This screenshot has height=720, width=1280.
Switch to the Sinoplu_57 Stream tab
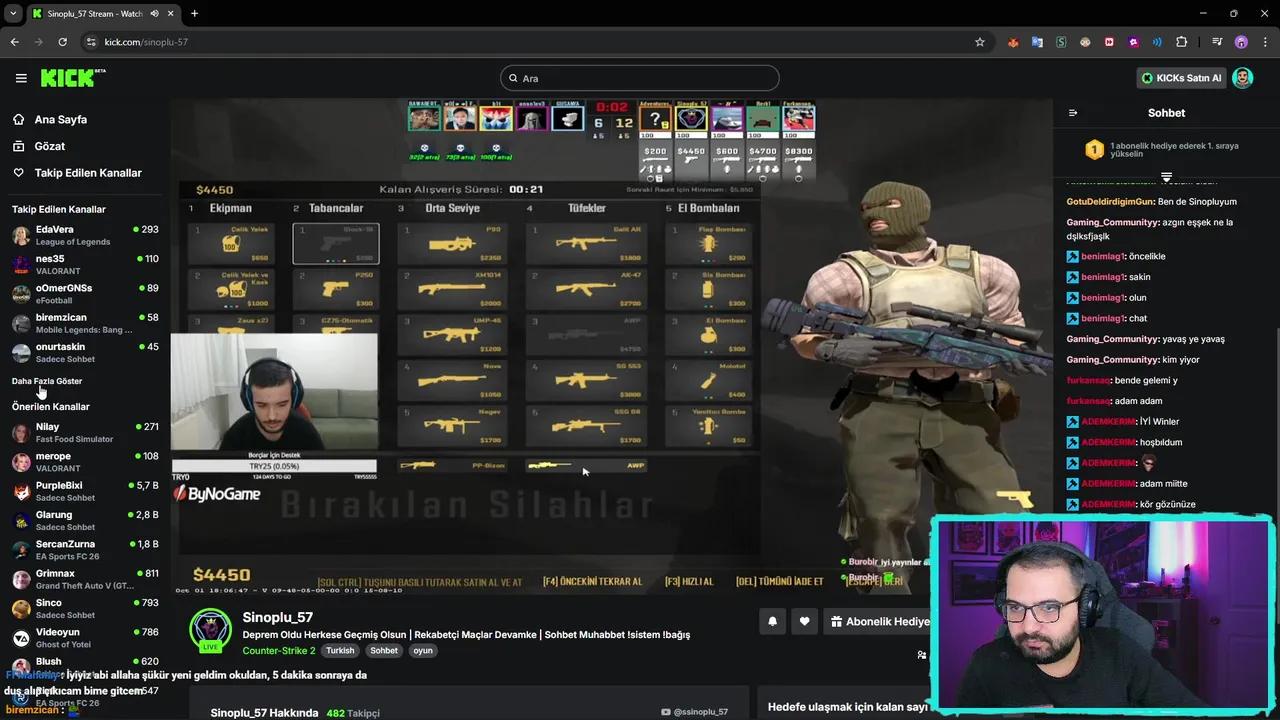click(x=102, y=14)
